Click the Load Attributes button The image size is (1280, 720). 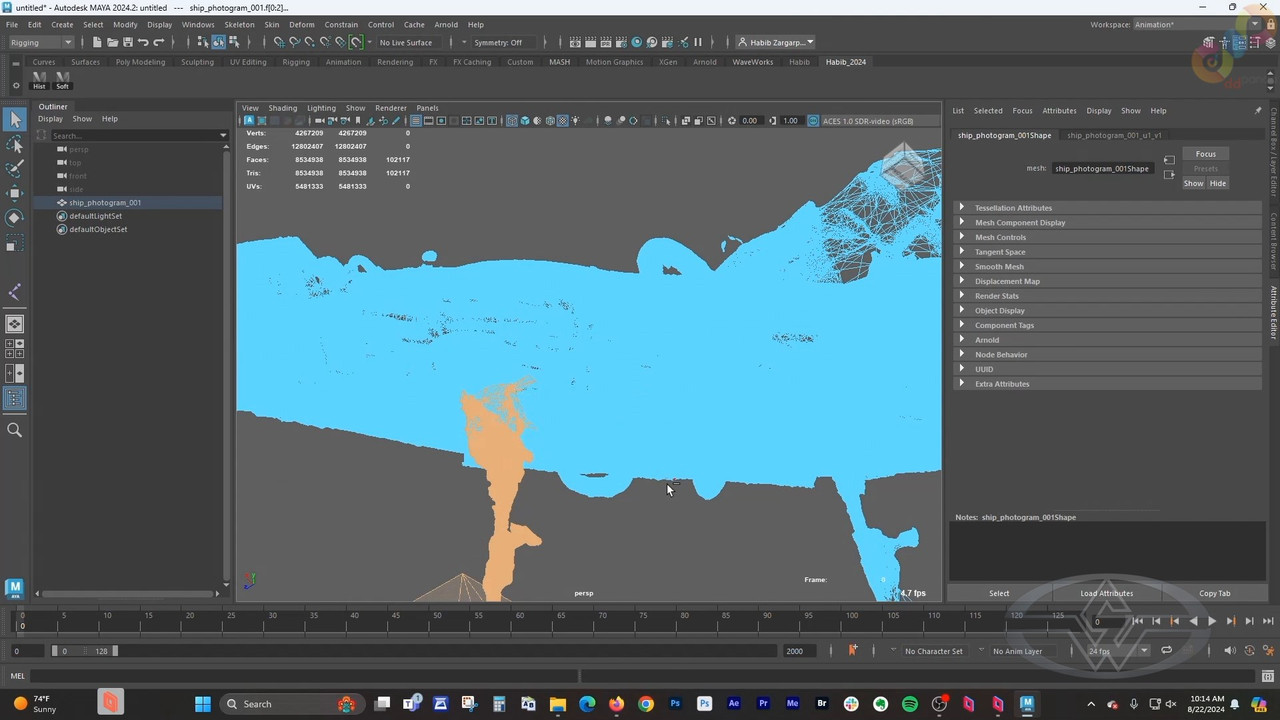[x=1106, y=593]
